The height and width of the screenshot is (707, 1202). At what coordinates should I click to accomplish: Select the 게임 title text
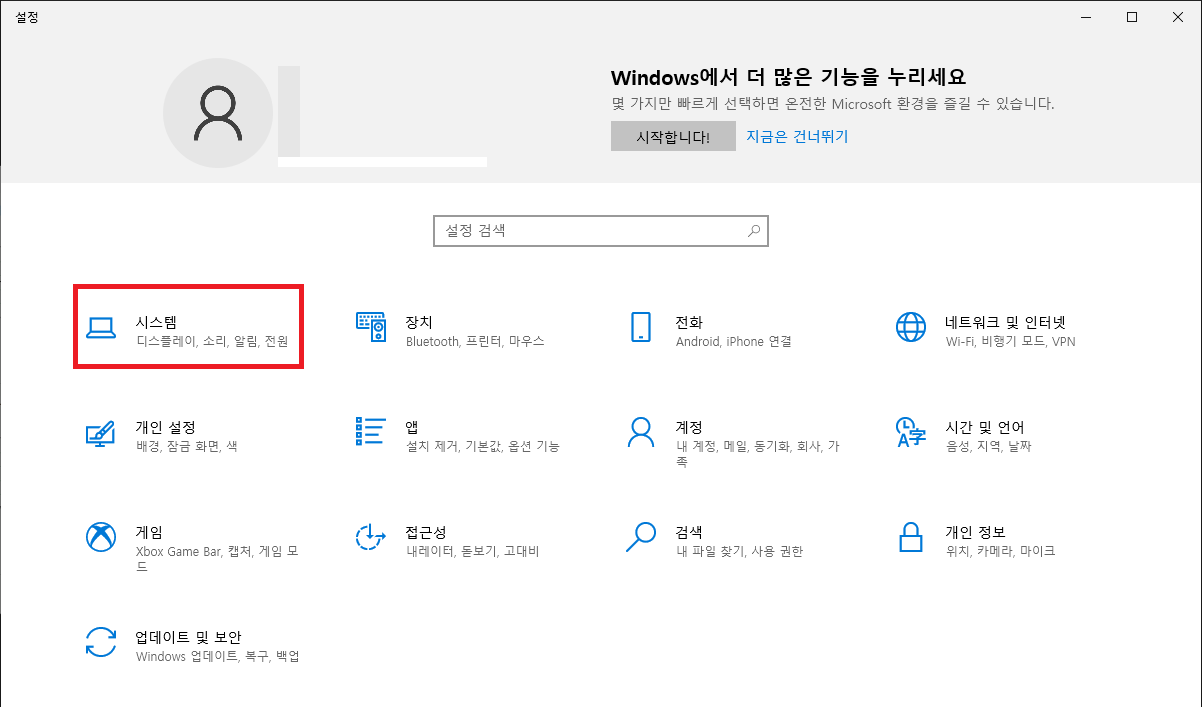coord(149,531)
